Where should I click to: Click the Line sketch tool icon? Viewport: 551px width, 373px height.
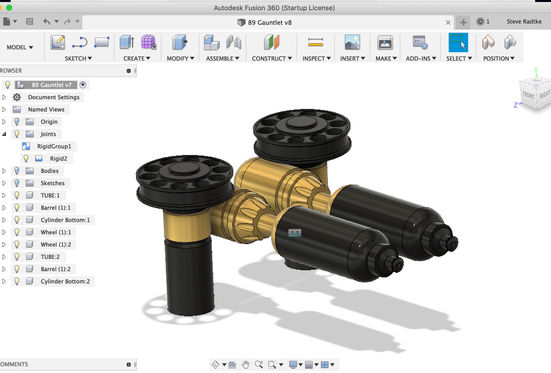click(x=80, y=43)
